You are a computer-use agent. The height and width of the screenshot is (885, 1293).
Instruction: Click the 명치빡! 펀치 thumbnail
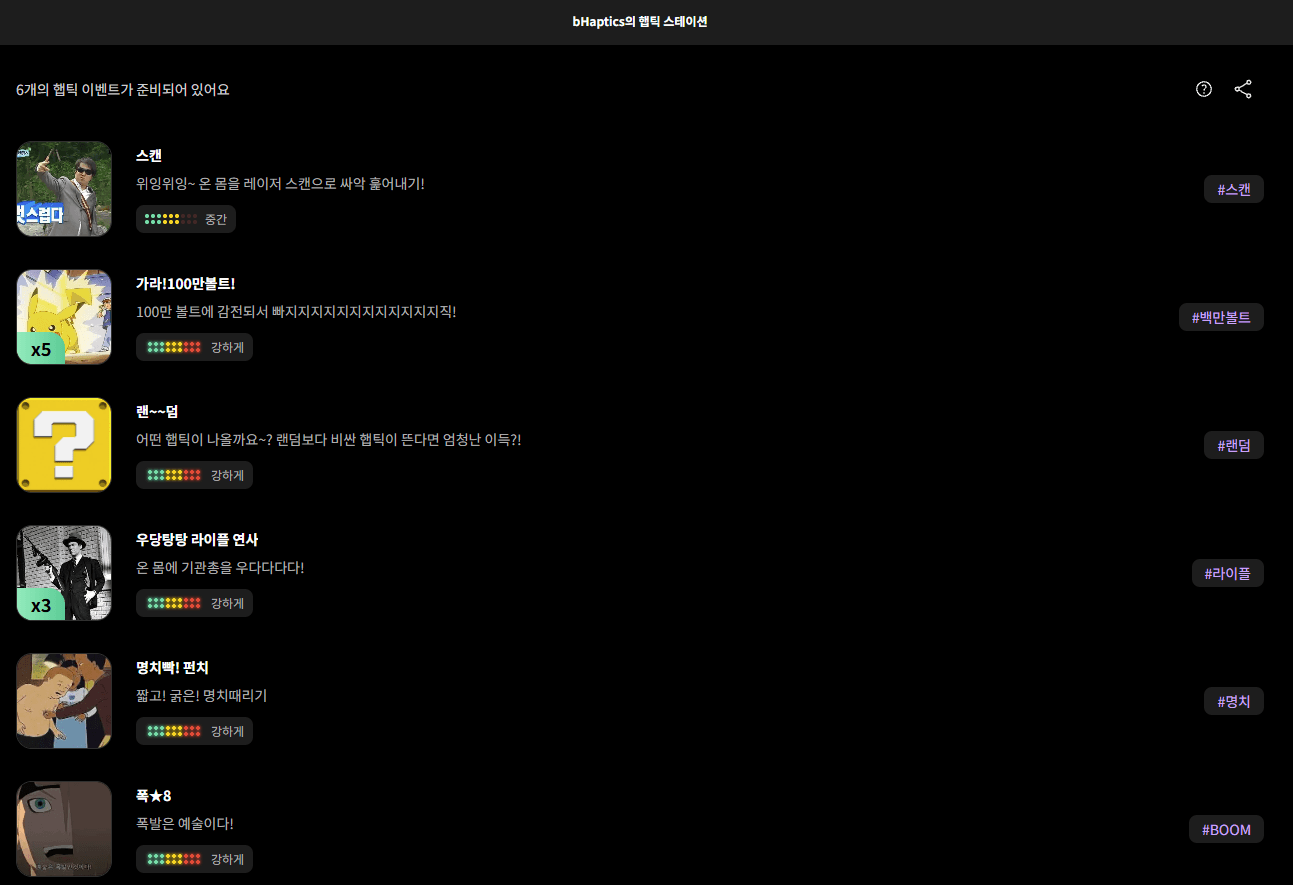[x=63, y=700]
